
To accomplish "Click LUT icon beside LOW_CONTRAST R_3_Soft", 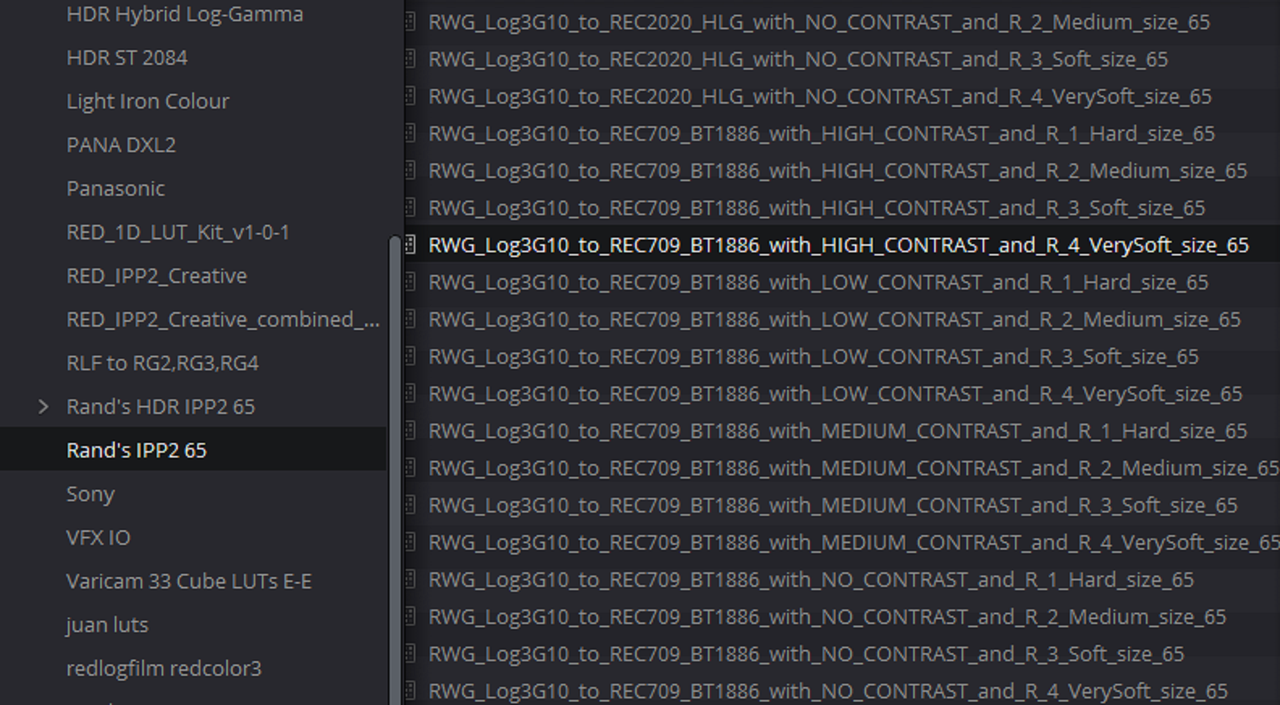I will pos(410,357).
